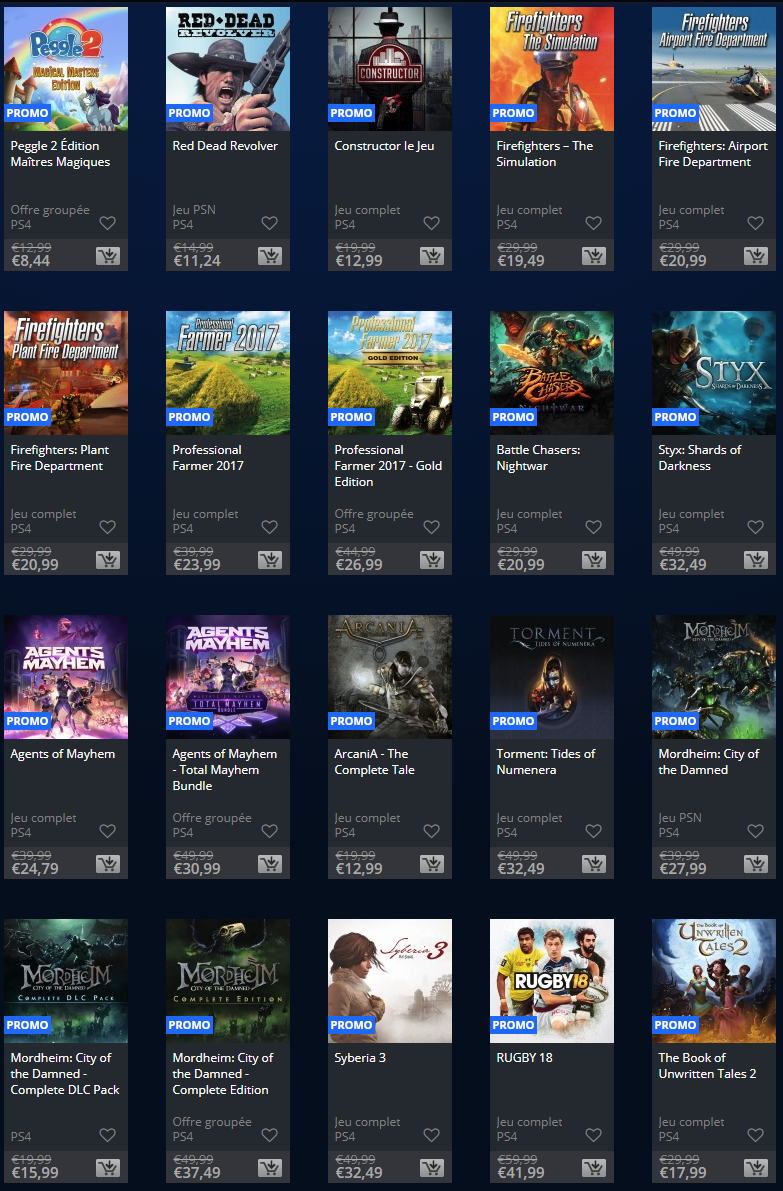Add Syberia 3 to the cart
The width and height of the screenshot is (783, 1191).
(x=431, y=1168)
